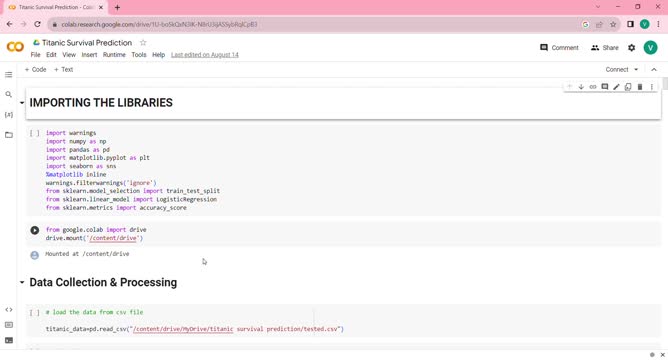Open the Files folder icon in sidebar
The image size is (668, 360).
pyautogui.click(x=9, y=135)
